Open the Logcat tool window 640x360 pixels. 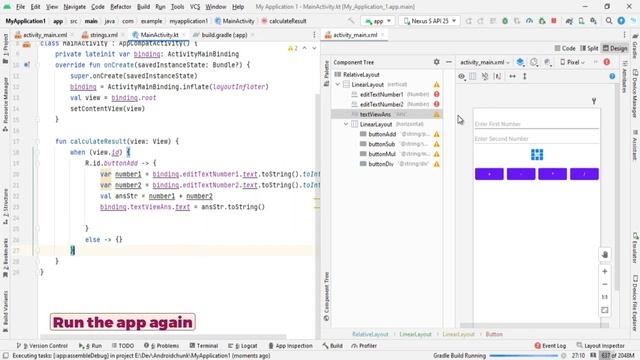tap(242, 346)
